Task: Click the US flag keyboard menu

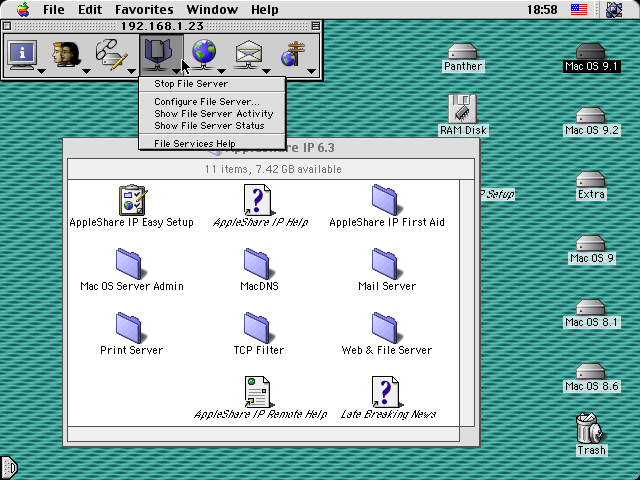Action: click(x=578, y=9)
